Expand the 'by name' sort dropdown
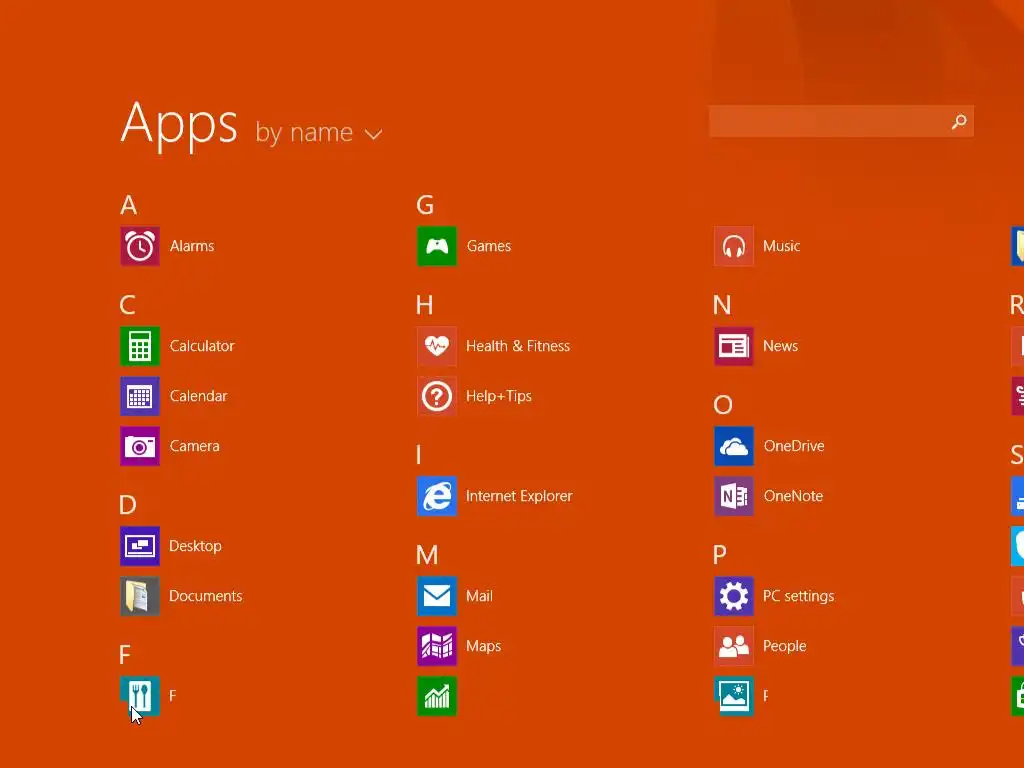 click(319, 133)
